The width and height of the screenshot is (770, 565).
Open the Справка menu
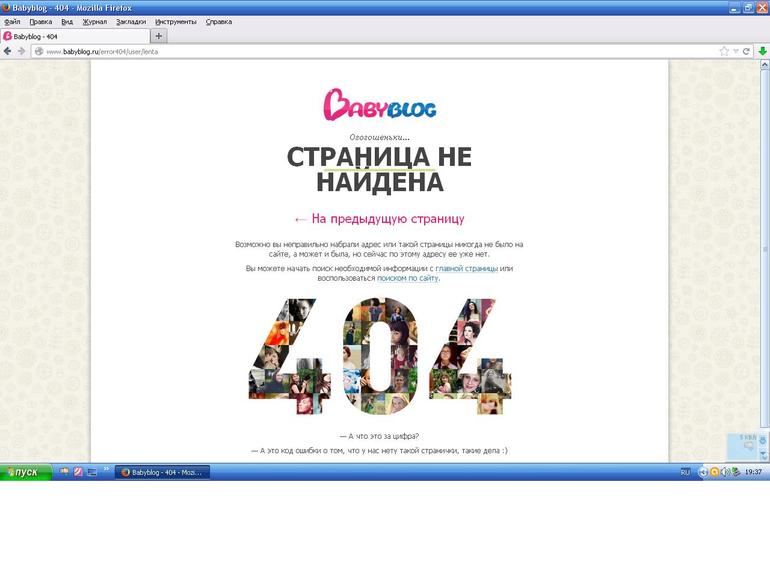point(219,22)
